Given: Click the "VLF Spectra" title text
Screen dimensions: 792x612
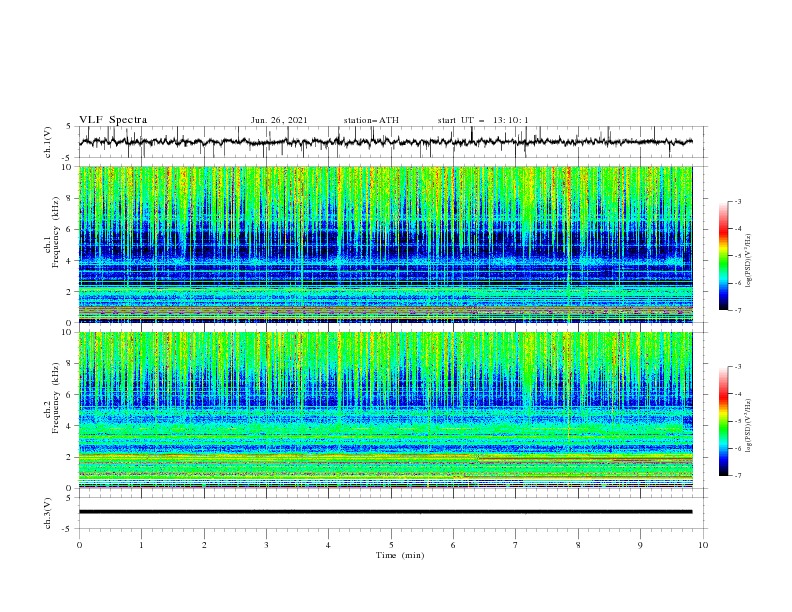Looking at the screenshot, I should point(113,120).
